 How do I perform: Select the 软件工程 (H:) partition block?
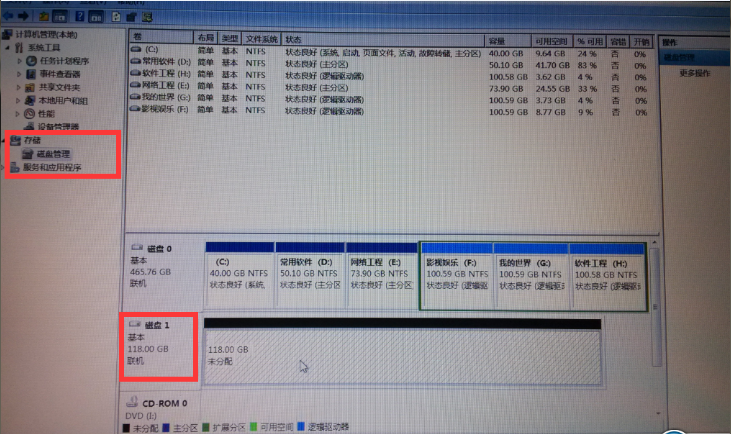pos(607,276)
